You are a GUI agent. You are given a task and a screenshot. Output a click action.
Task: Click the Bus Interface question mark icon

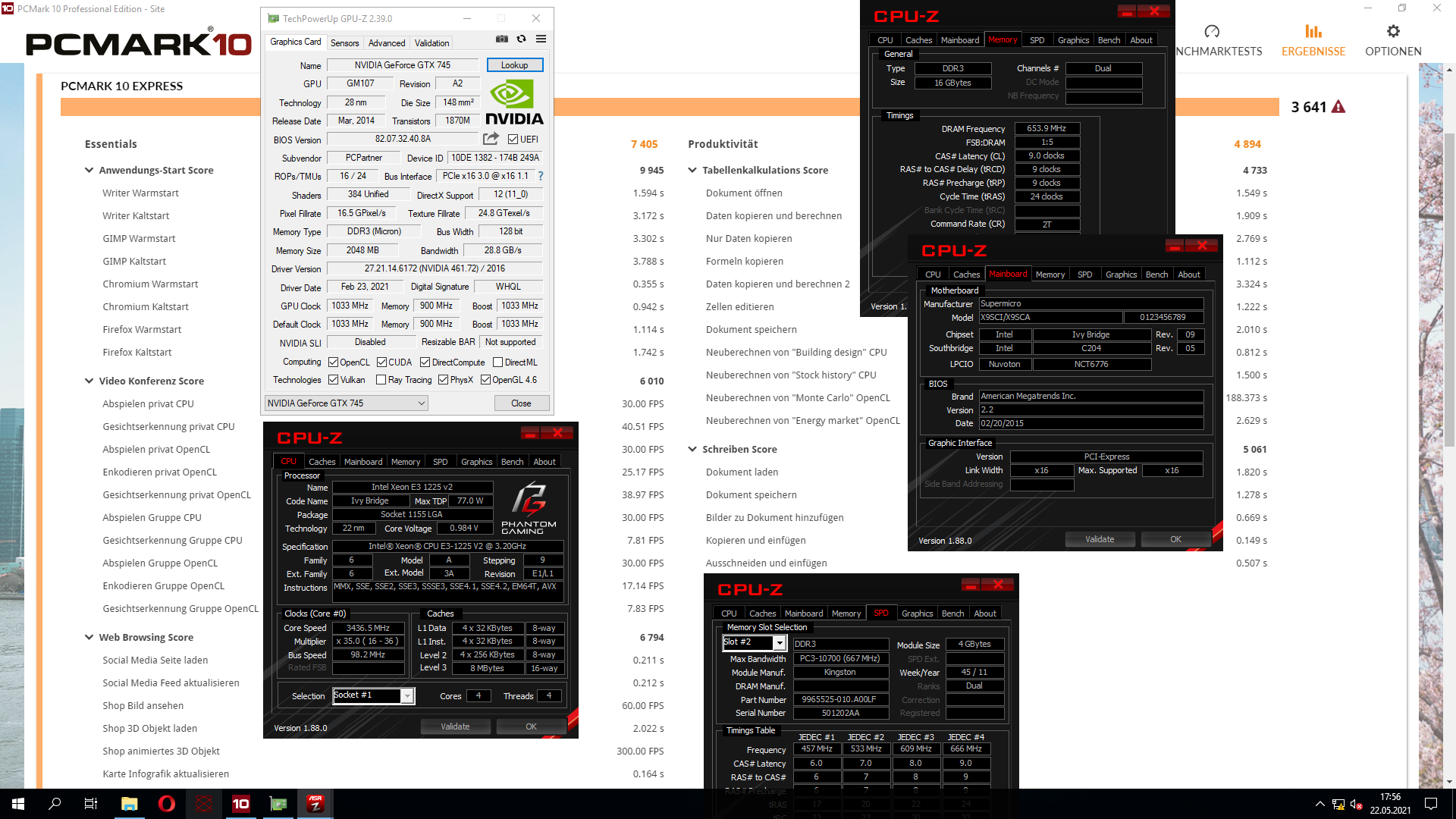point(541,176)
